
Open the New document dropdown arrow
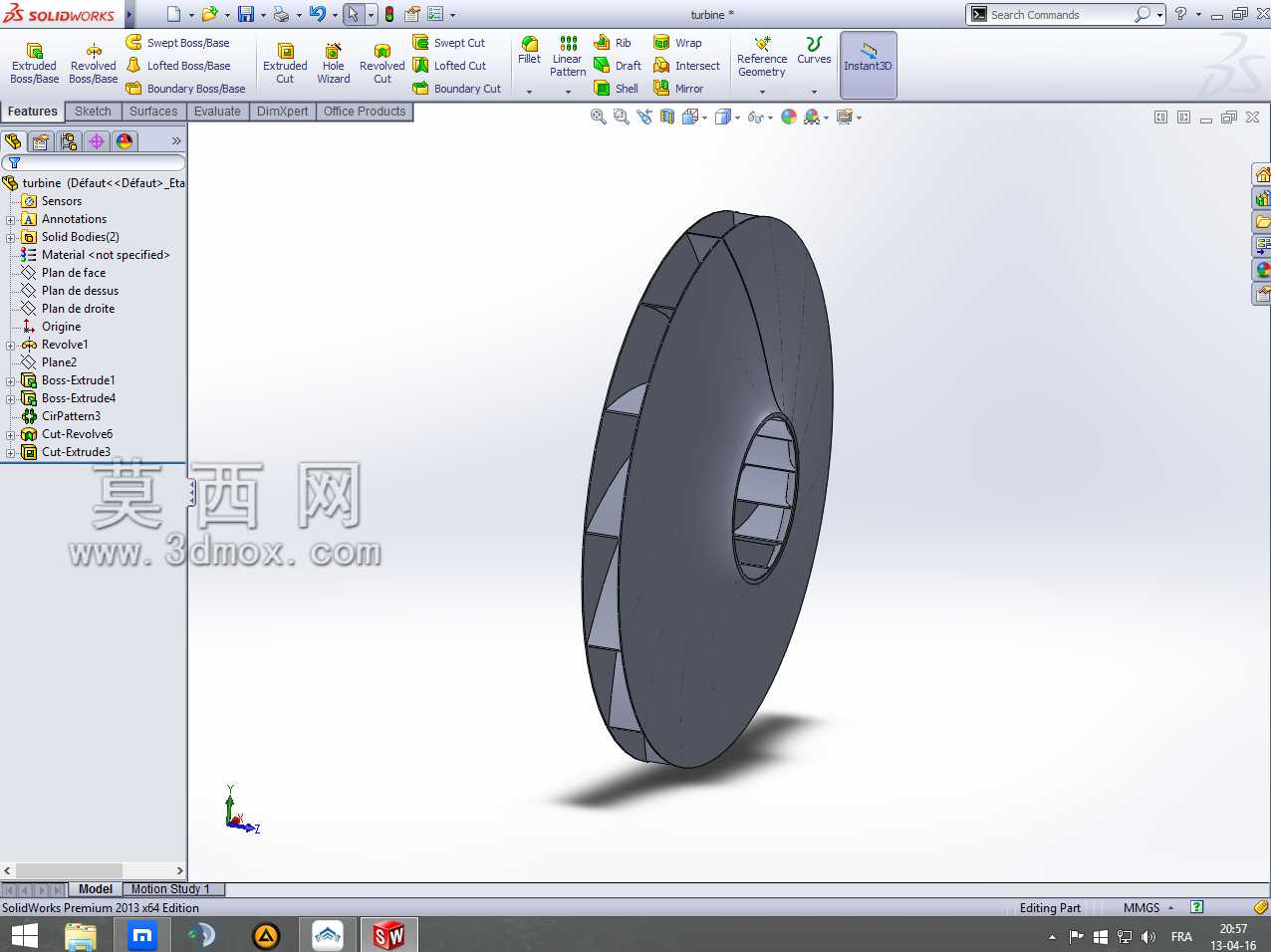pos(191,15)
